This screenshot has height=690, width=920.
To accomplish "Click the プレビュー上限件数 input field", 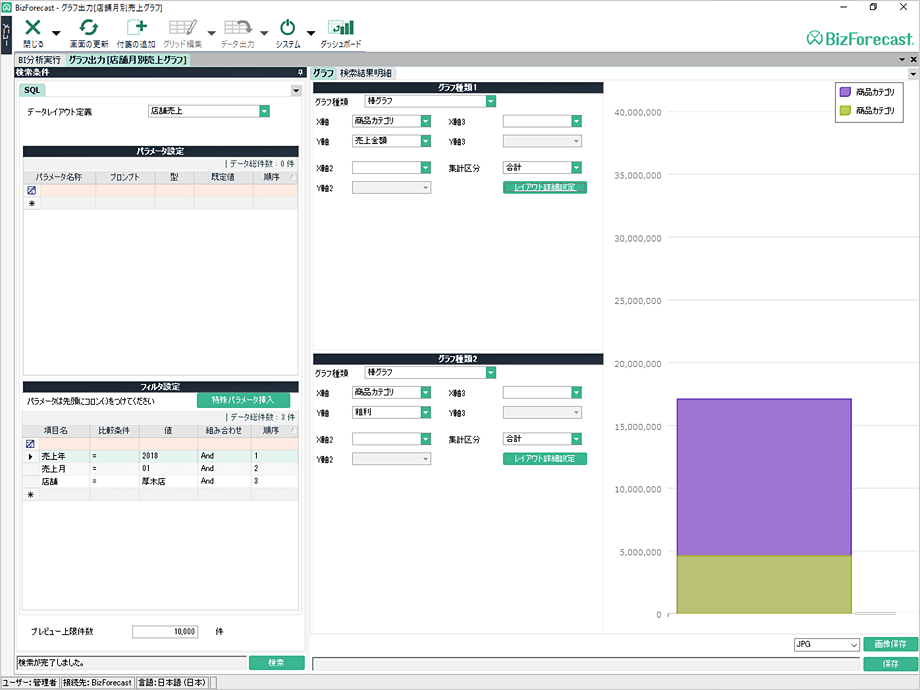I will click(x=165, y=632).
